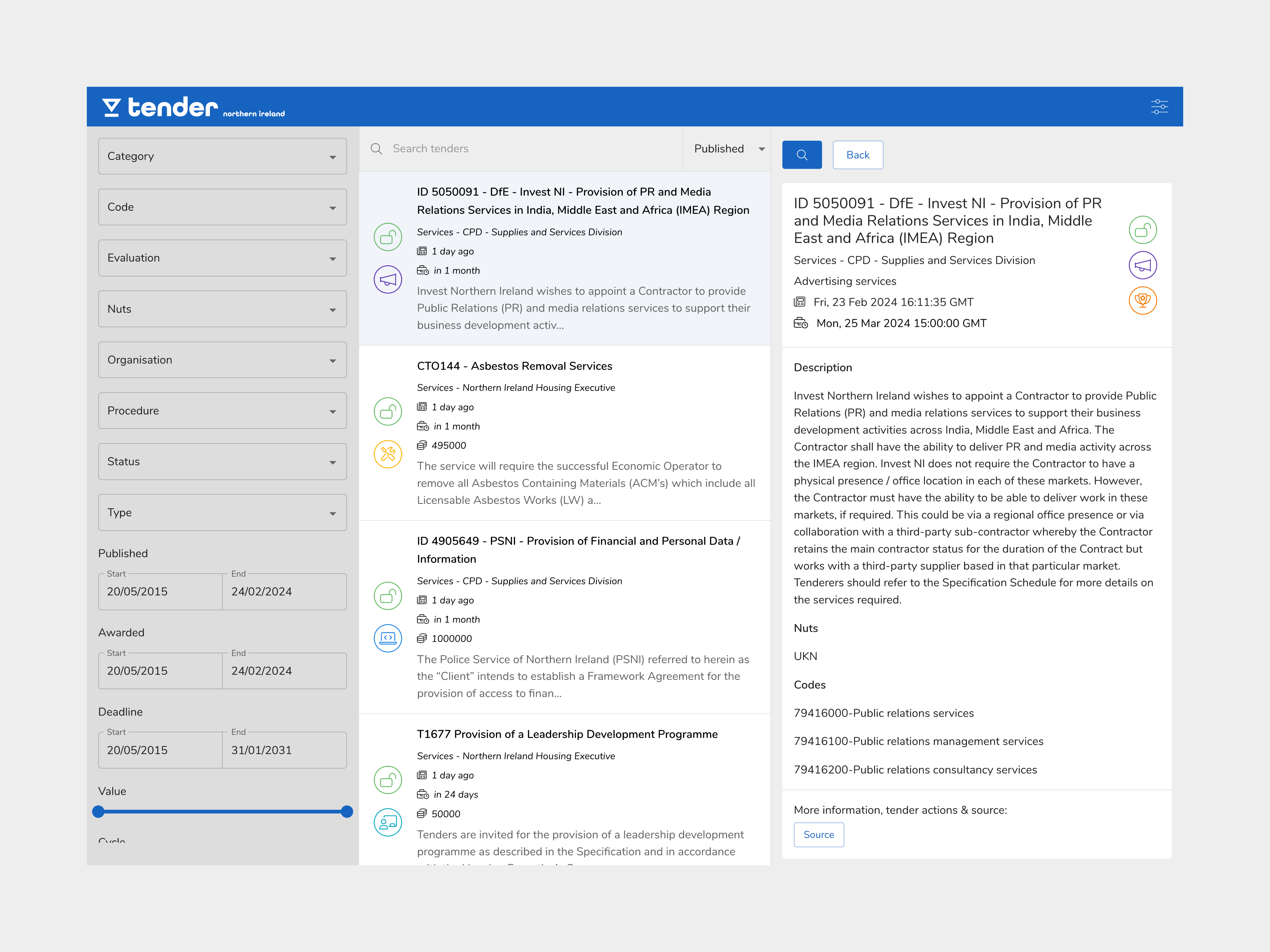Screen dimensions: 1270x952
Task: Click the 'UKN' Nuts value
Action: (805, 656)
